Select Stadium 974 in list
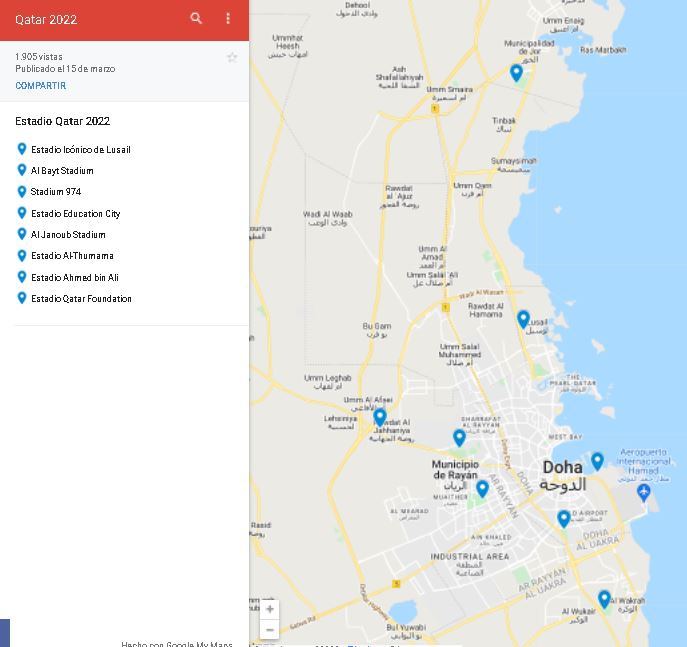Viewport: 687px width, 647px height. point(56,191)
